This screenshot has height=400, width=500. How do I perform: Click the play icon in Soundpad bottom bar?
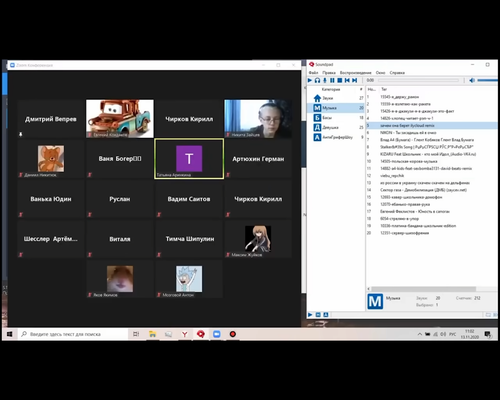click(310, 315)
